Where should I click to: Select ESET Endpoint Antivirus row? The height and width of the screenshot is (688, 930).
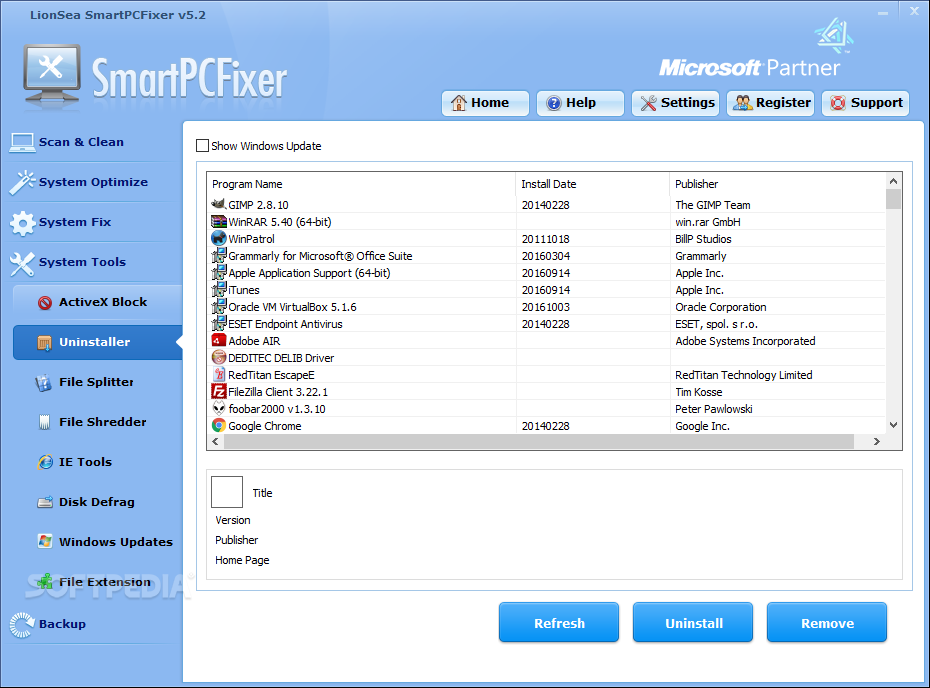click(546, 324)
